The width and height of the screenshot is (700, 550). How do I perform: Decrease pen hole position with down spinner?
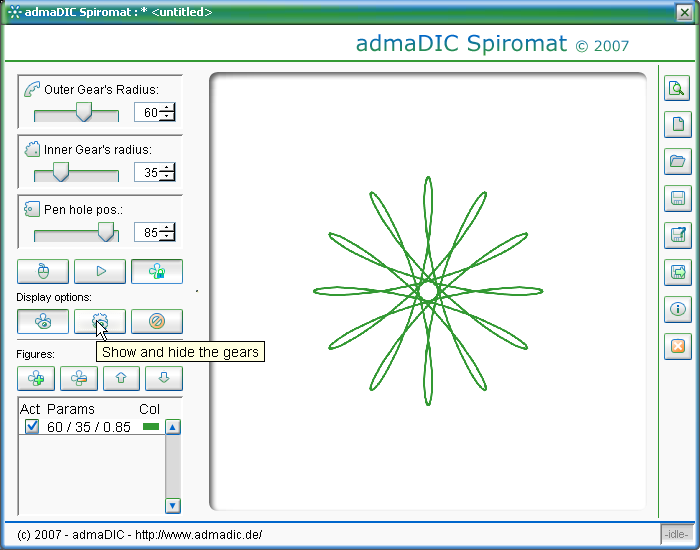167,237
